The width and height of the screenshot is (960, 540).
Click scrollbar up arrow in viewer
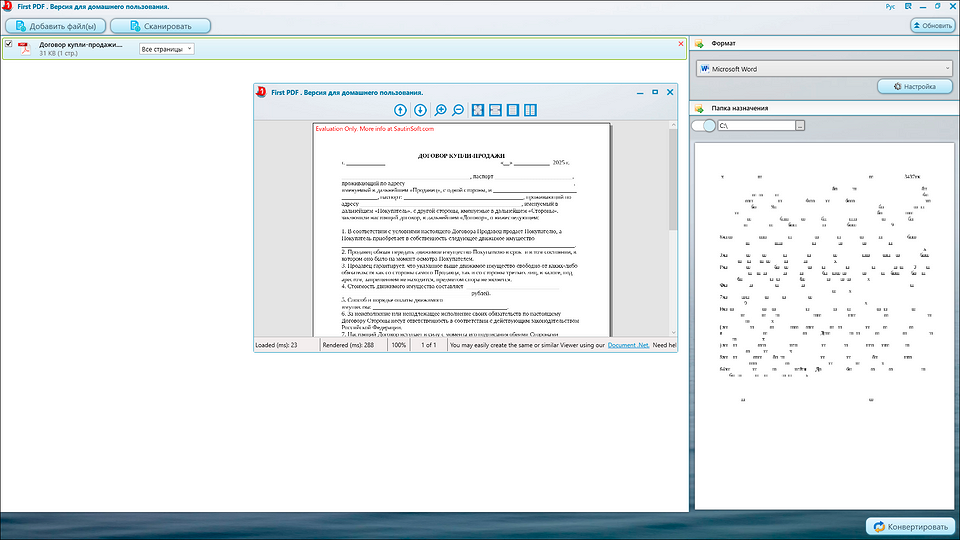click(673, 125)
